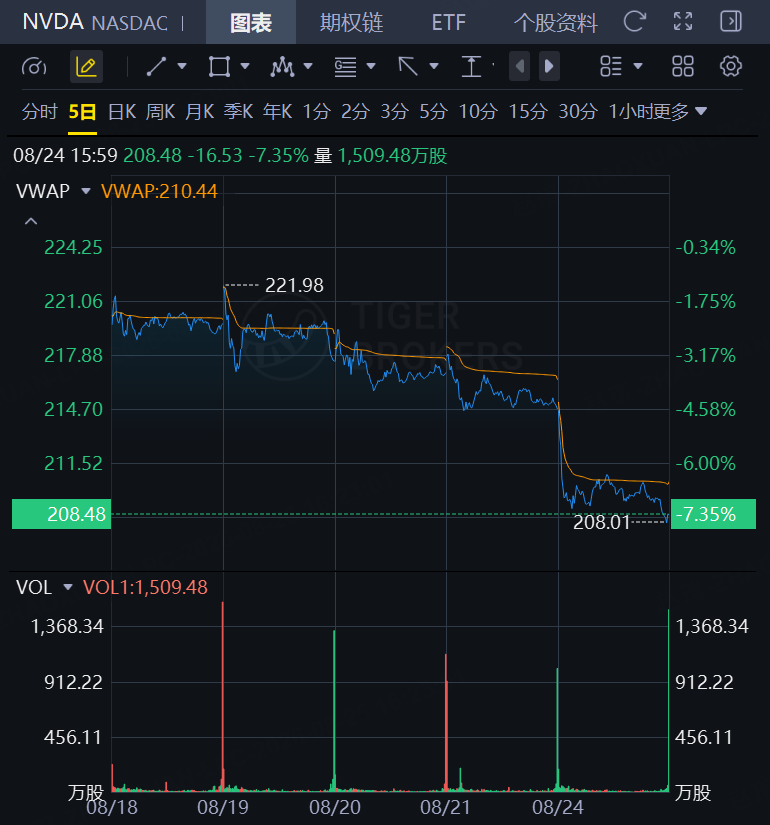Select the Fibonacci levels tool
This screenshot has width=770, height=825.
point(345,67)
